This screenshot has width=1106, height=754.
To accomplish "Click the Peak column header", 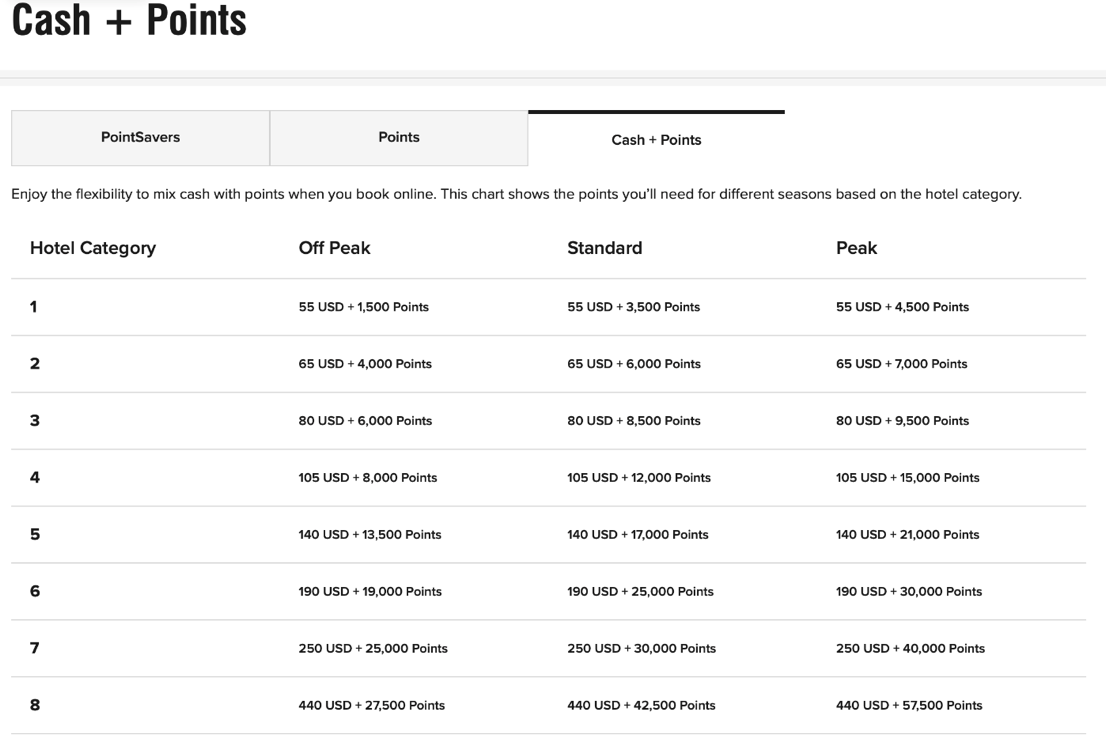I will tap(856, 247).
